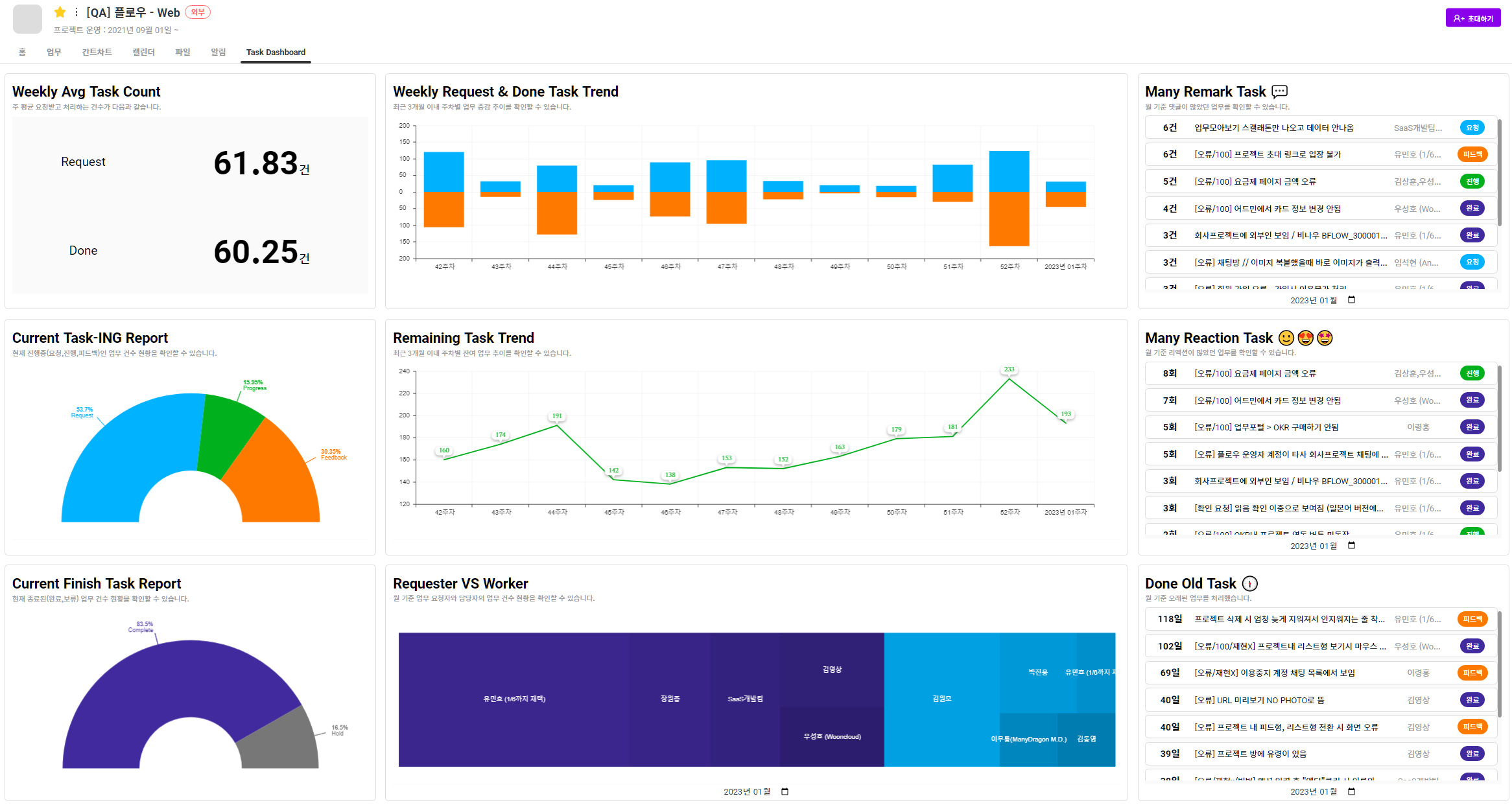Screen dimensions: 1512x805
Task: Open the Many Reaction Task month calendar picker
Action: pyautogui.click(x=1351, y=546)
